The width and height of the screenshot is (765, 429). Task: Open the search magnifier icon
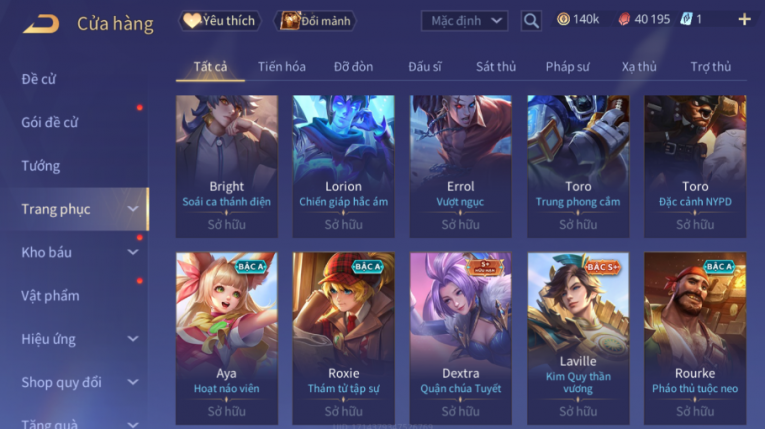[531, 21]
